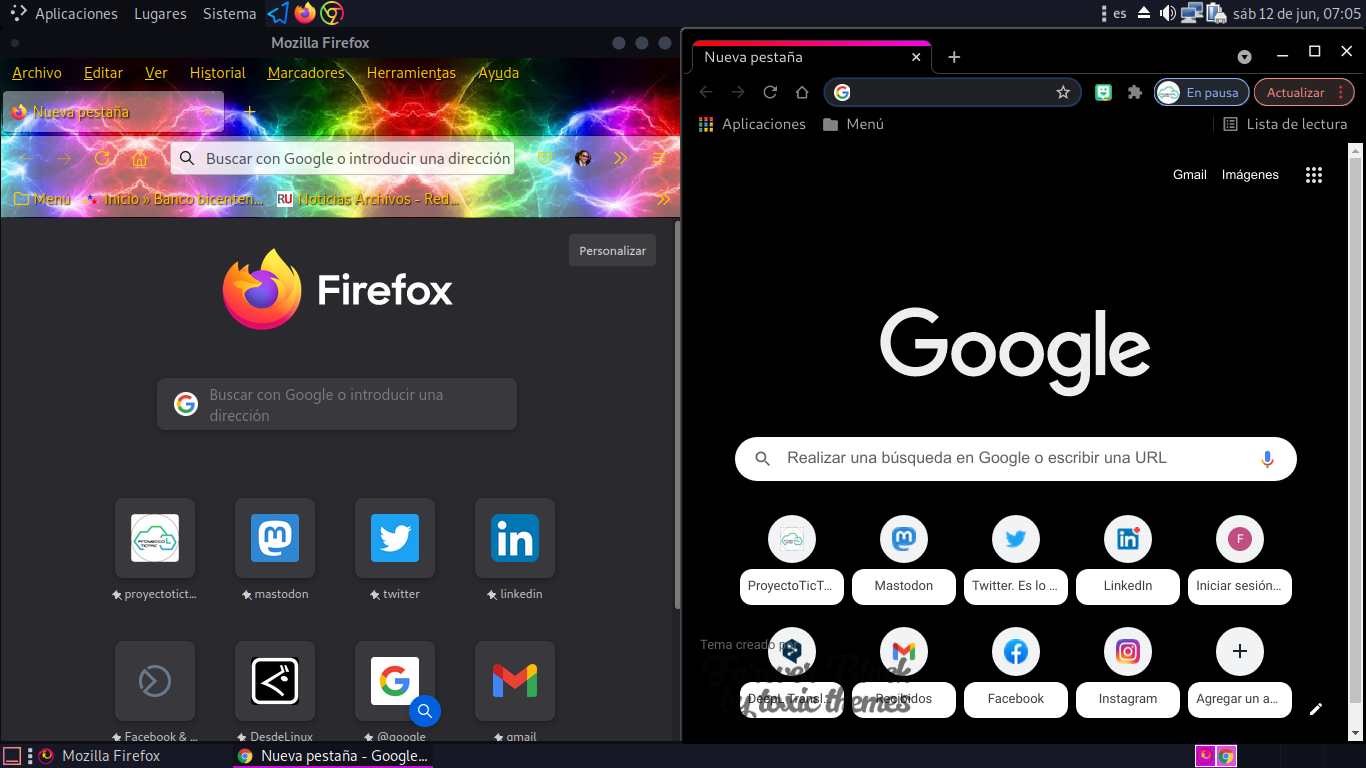This screenshot has width=1366, height=768.
Task: Open the Herramientas menu
Action: 411,73
